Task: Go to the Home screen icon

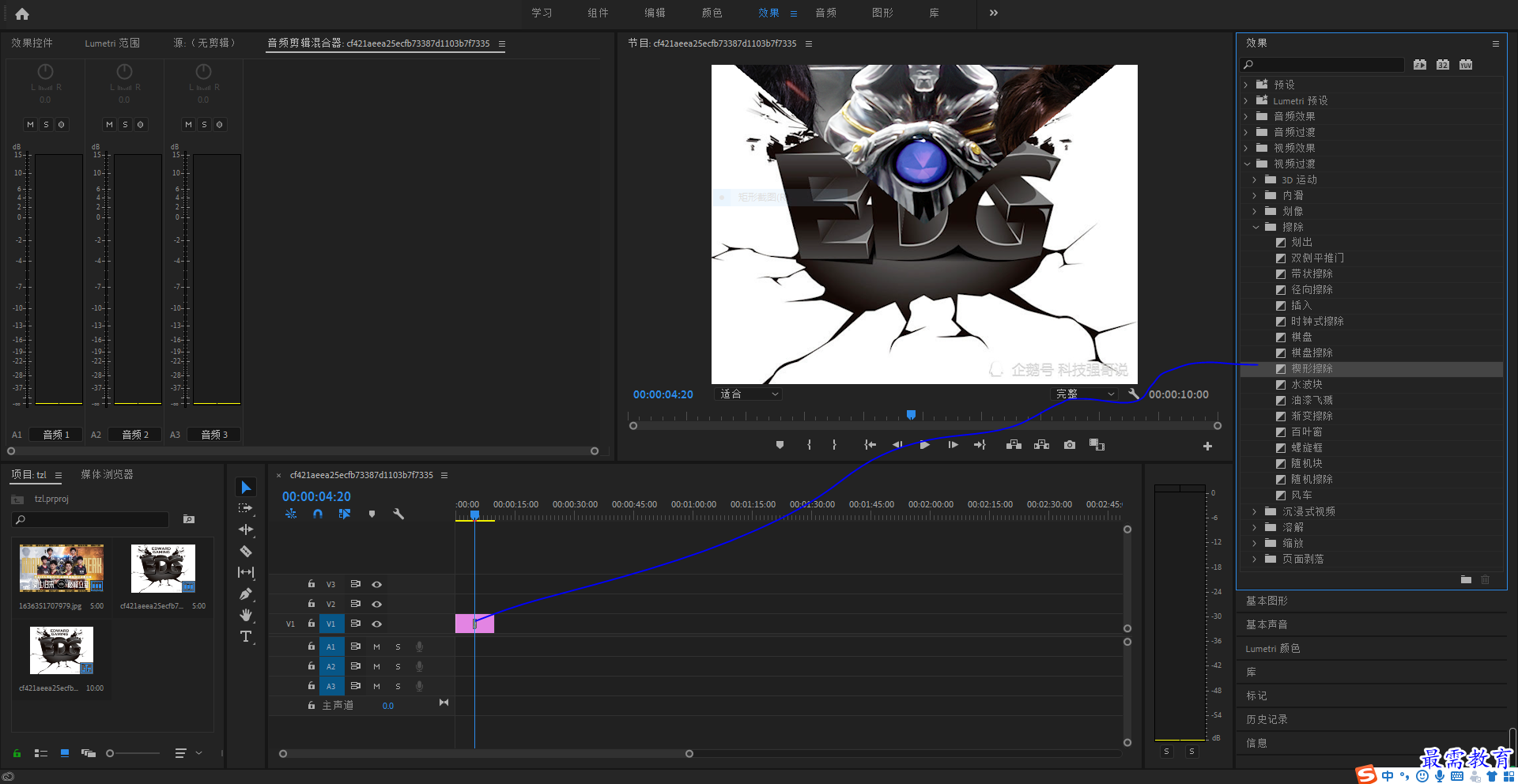Action: [22, 13]
